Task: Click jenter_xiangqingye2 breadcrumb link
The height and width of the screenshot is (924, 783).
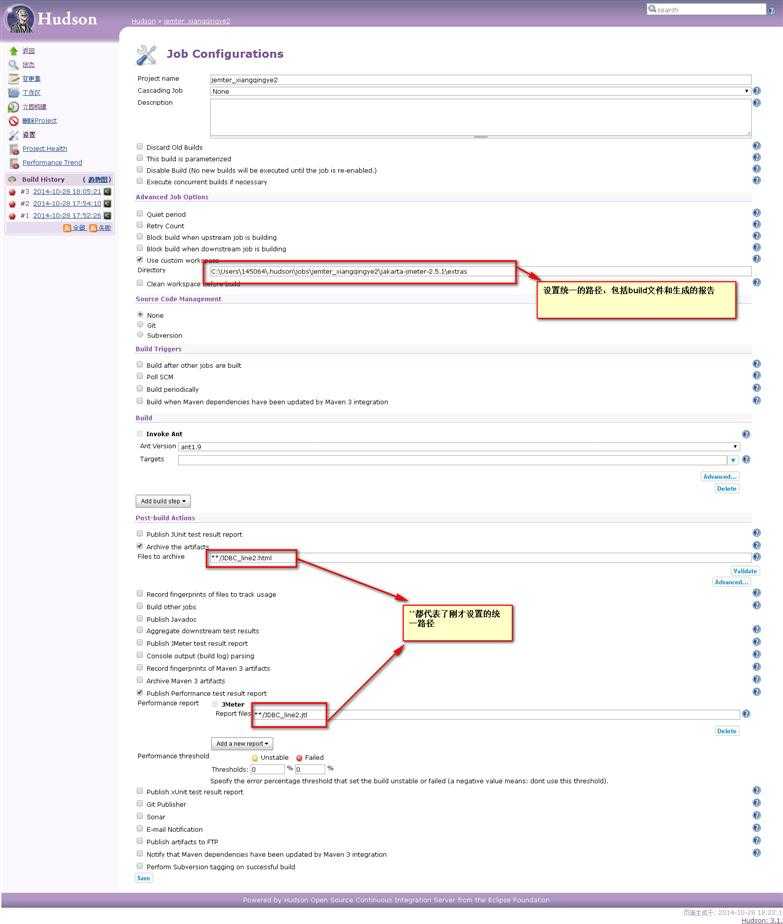Action: (197, 21)
